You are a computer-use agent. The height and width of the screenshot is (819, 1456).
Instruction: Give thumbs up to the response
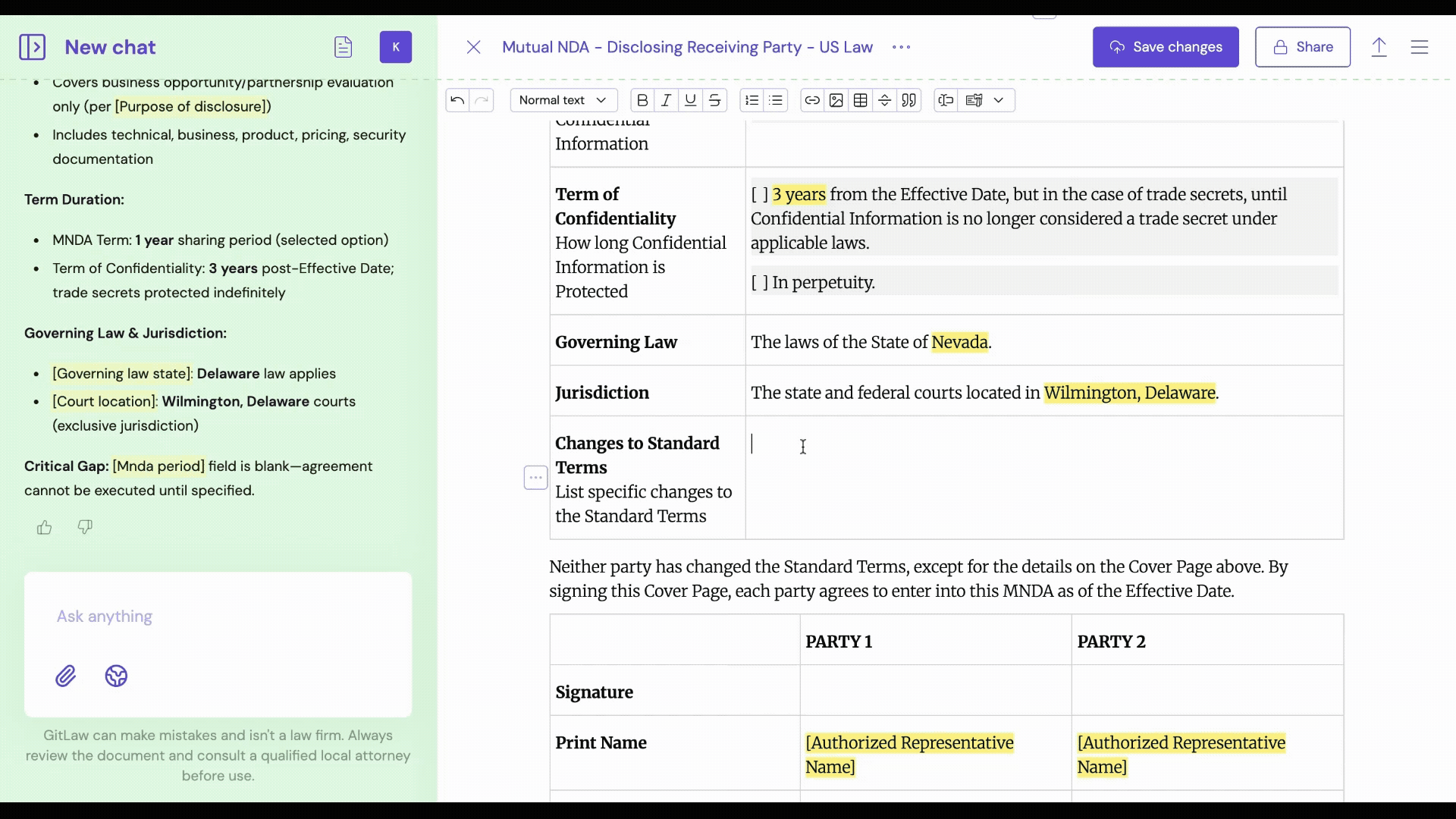tap(45, 527)
